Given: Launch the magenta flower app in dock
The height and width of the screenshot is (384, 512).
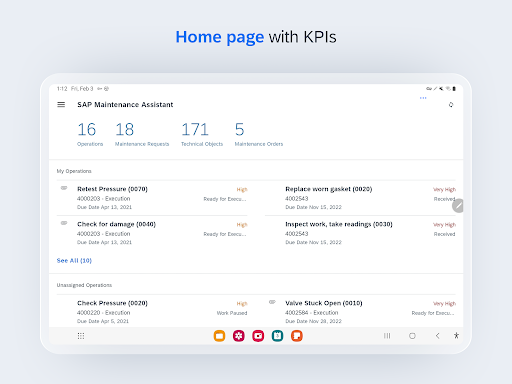Looking at the screenshot, I should [239, 336].
